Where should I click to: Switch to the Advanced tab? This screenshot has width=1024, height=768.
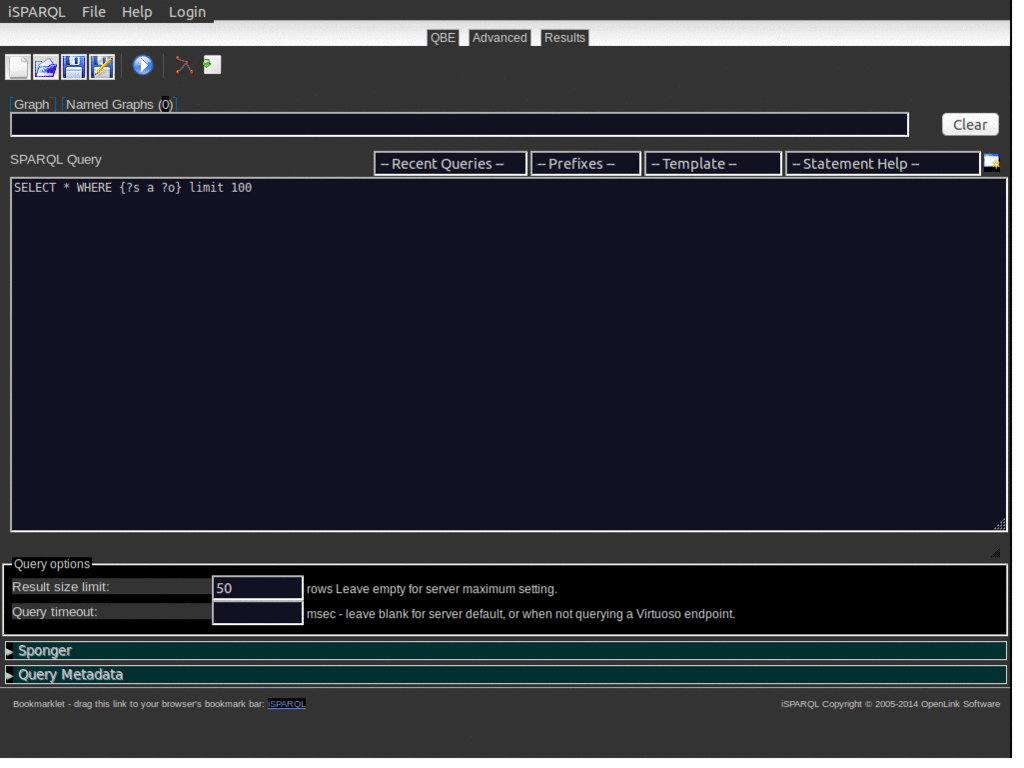point(499,37)
